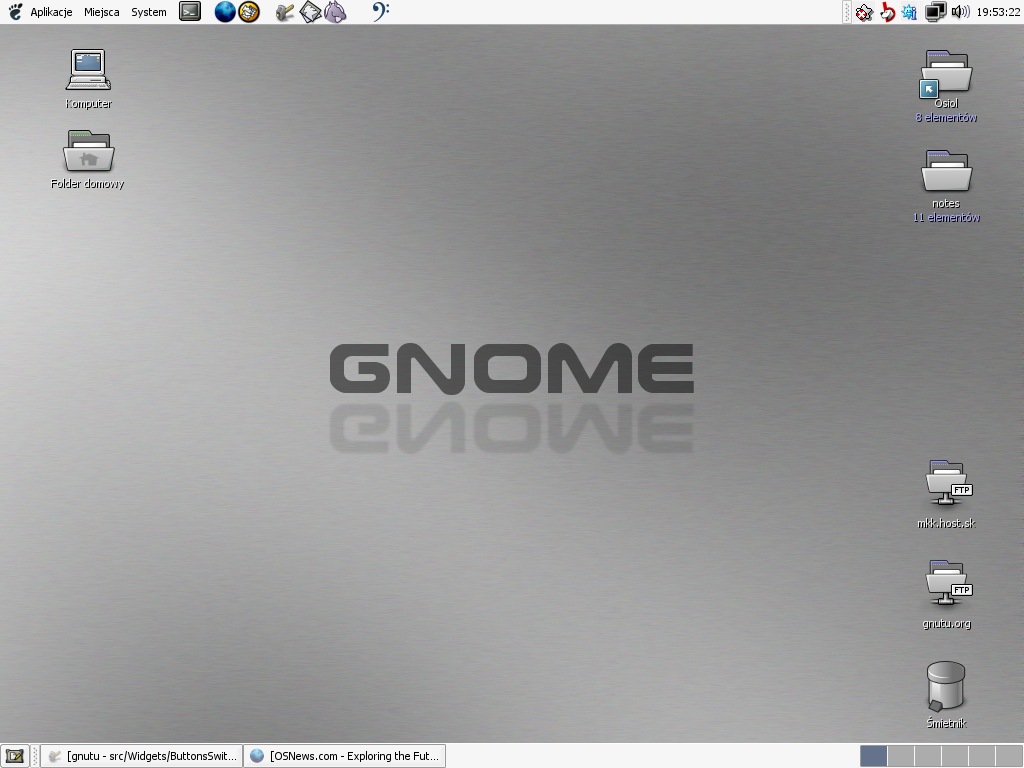Open the GNOME foot main menu icon
The height and width of the screenshot is (768, 1024).
15,12
